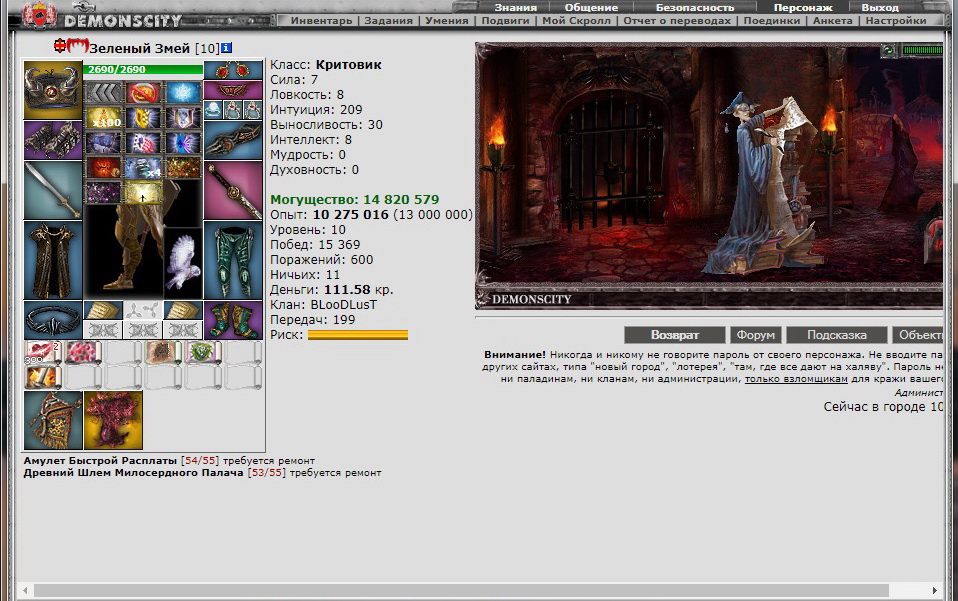Click the green health bar 2690/2690
Screen dimensions: 958x601
(x=143, y=70)
